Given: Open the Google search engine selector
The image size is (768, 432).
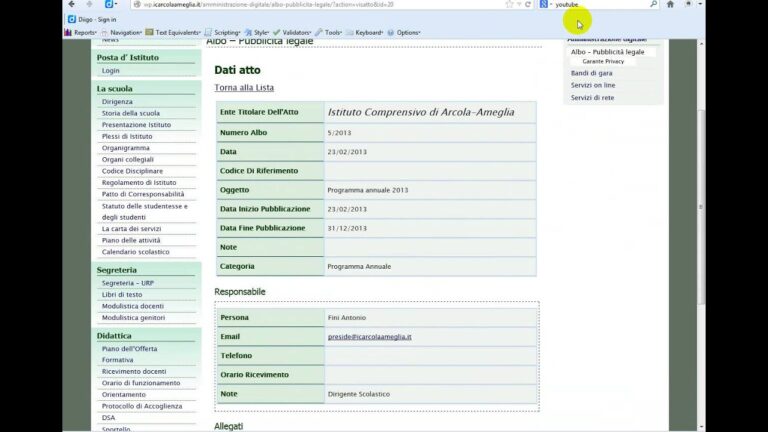Looking at the screenshot, I should click(546, 4).
